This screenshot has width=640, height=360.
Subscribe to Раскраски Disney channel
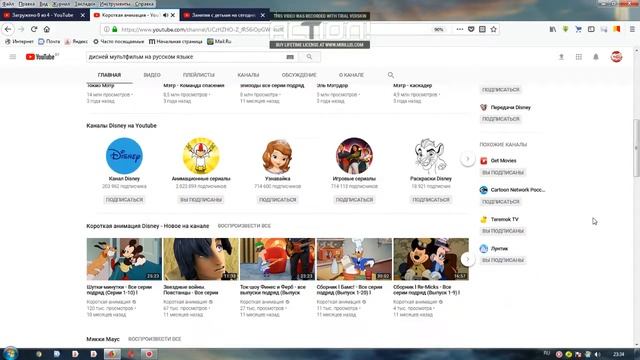click(431, 200)
